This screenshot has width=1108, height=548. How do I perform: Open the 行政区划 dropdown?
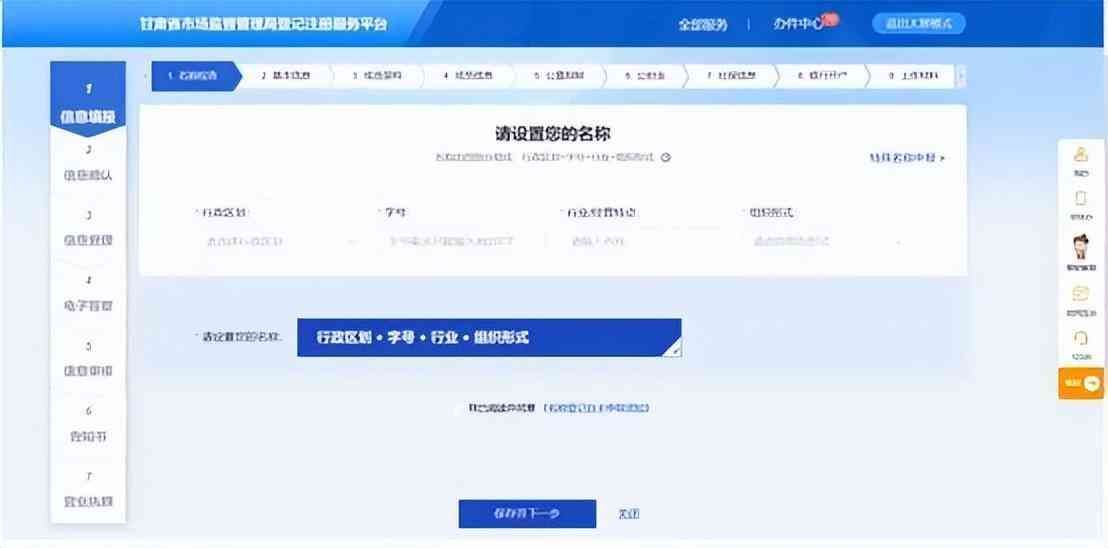tap(281, 242)
